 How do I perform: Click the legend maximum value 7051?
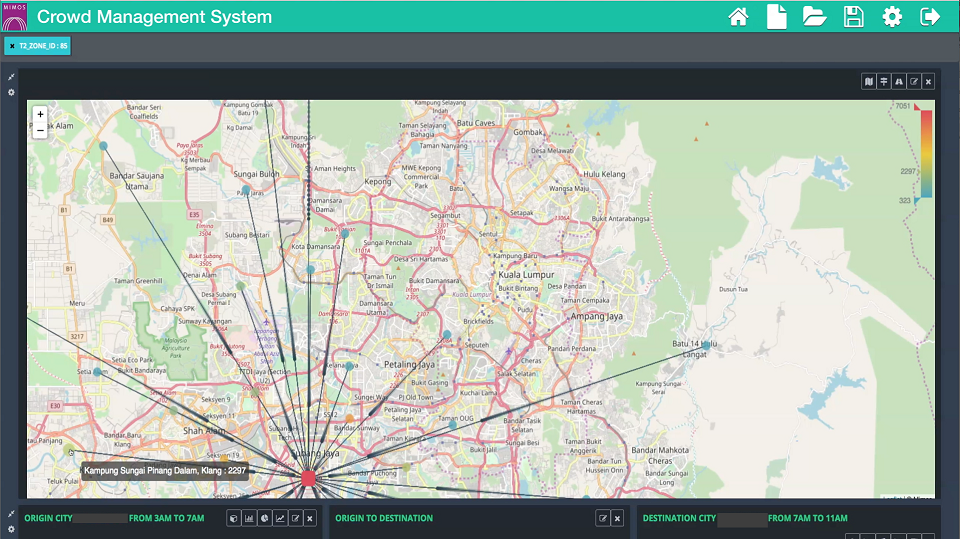click(902, 106)
